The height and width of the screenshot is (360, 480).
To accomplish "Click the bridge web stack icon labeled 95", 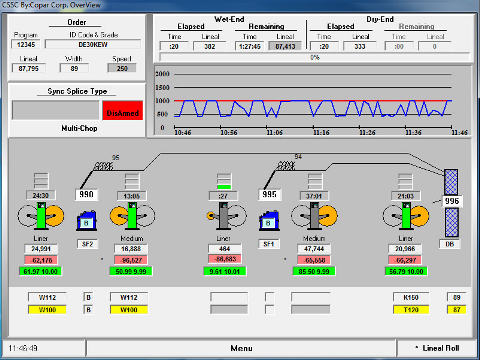I will click(104, 166).
